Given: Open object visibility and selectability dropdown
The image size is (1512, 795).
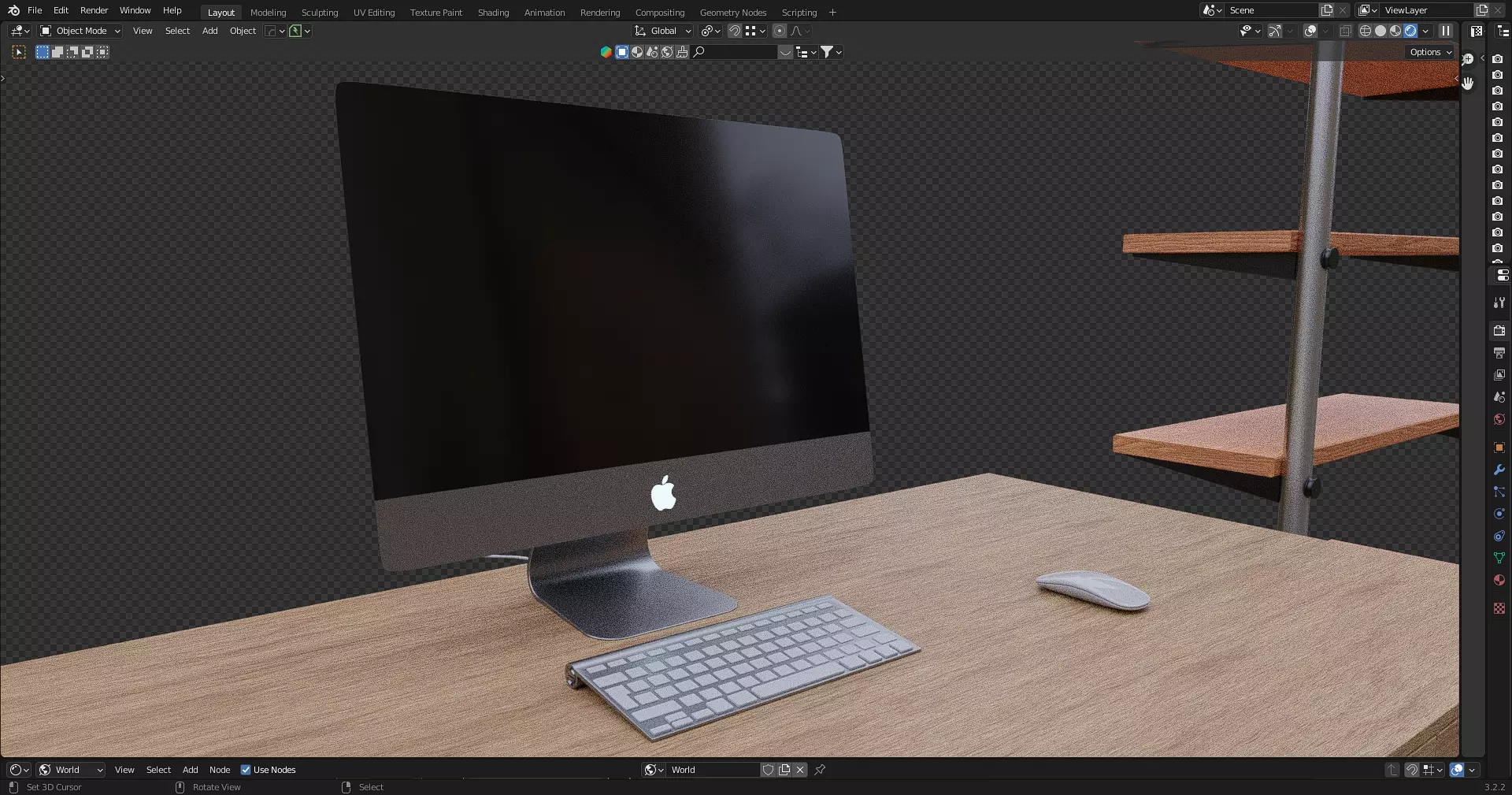Looking at the screenshot, I should [1250, 31].
